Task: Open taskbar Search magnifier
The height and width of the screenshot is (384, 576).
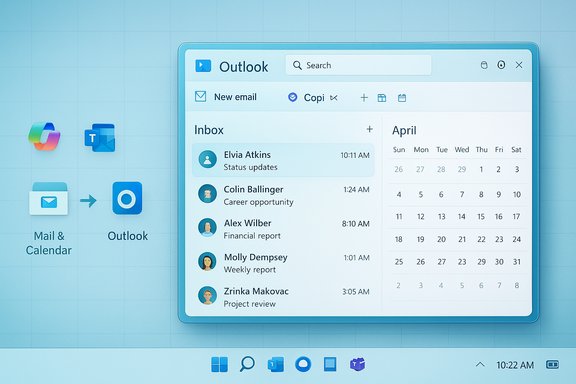Action: (247, 365)
